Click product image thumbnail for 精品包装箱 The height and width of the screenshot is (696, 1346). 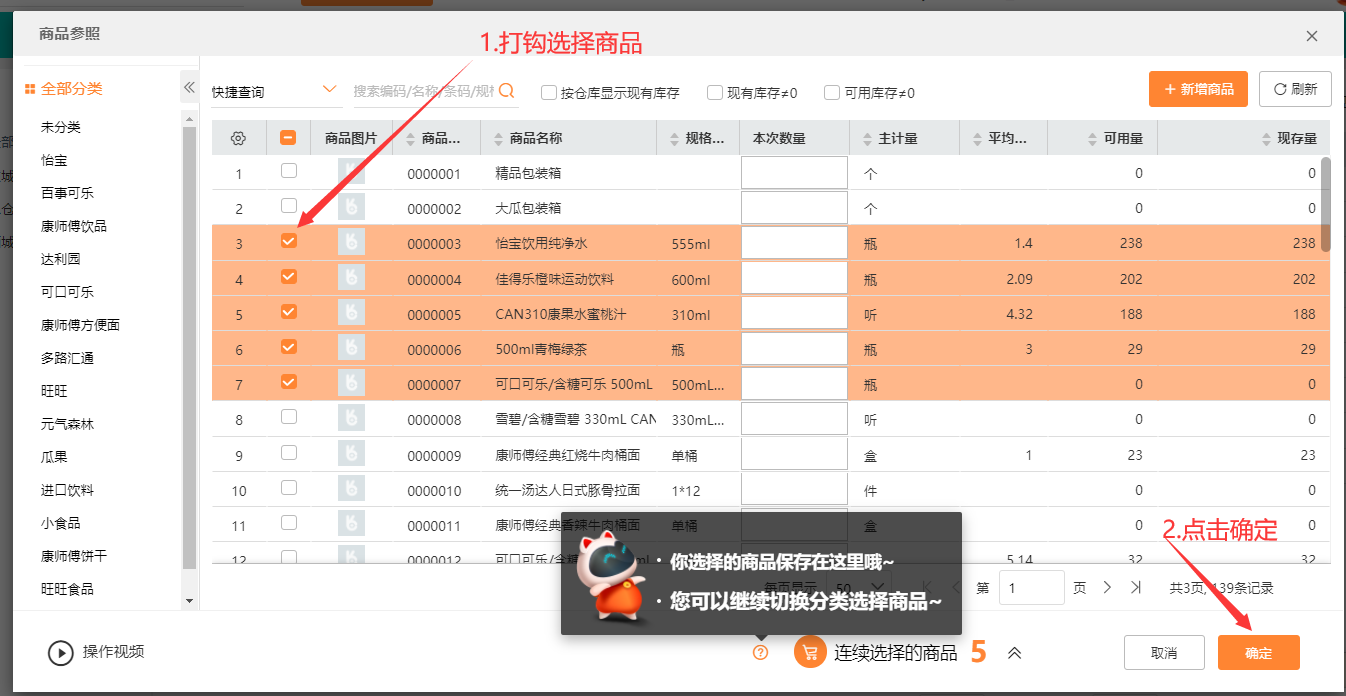coord(351,172)
